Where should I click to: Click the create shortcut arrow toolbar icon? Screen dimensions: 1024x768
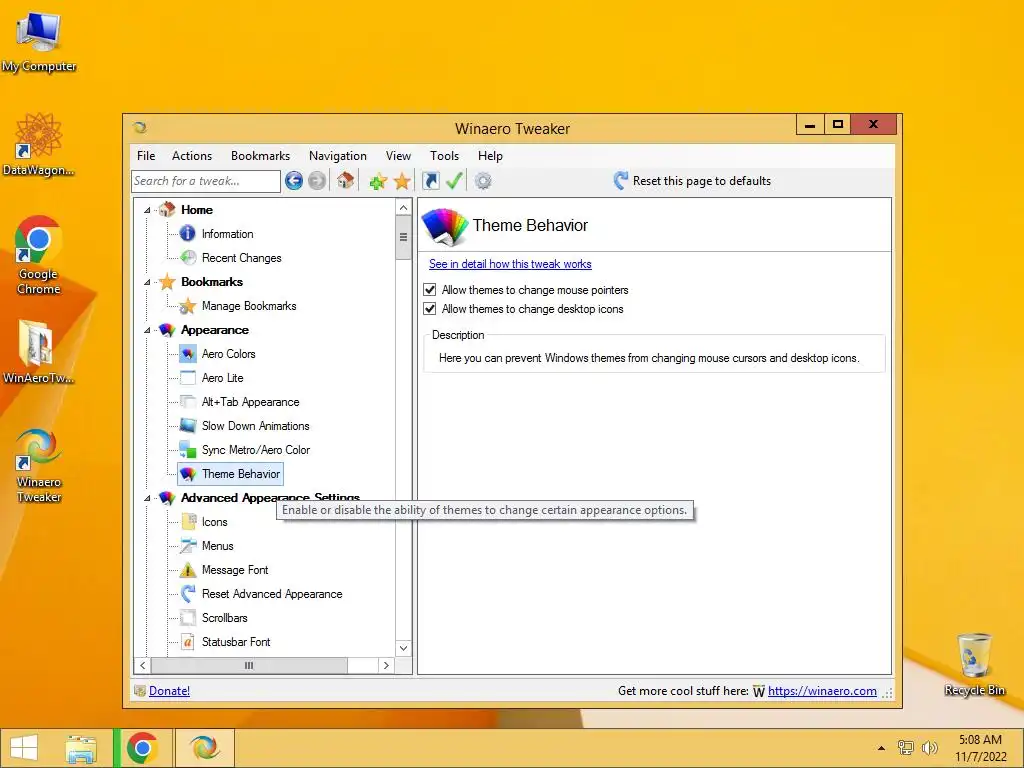[x=431, y=181]
